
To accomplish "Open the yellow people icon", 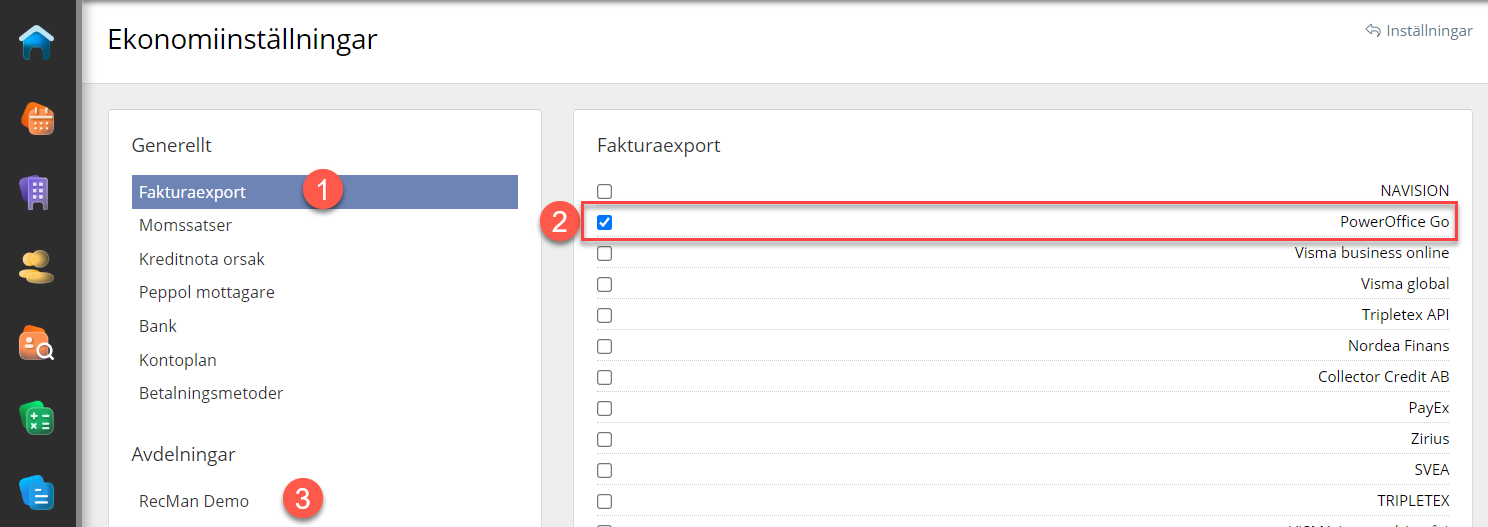I will click(x=36, y=266).
